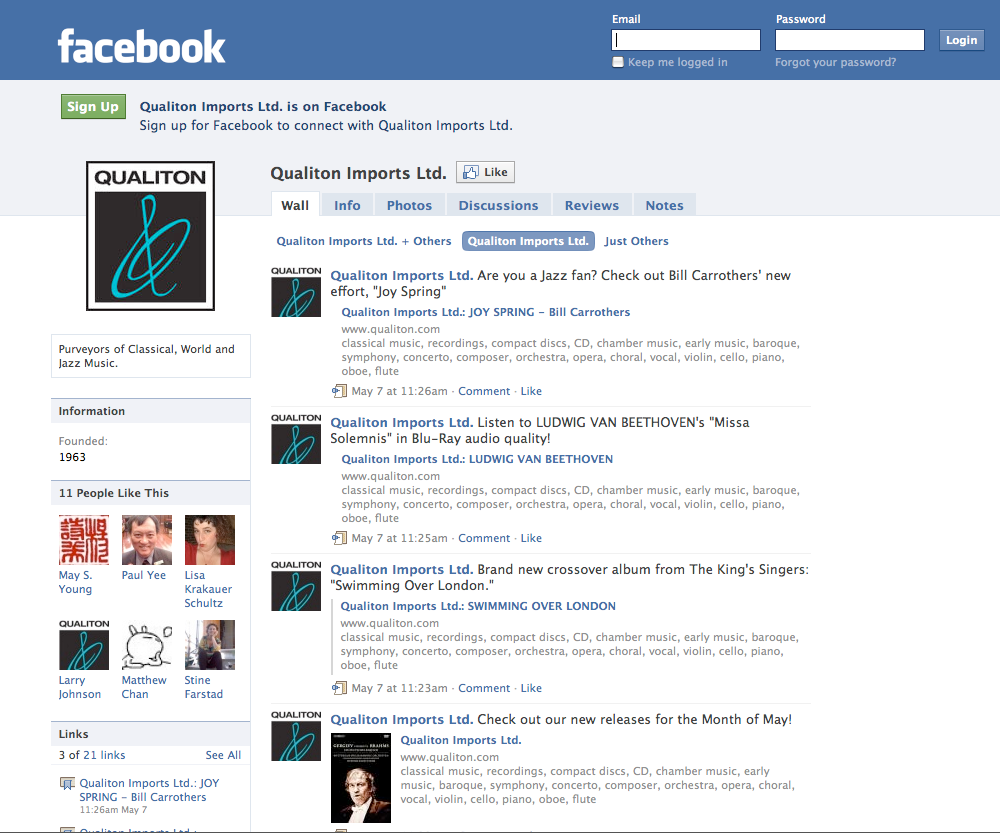Select Qualiton Imports Ltd. + Others filter

pyautogui.click(x=364, y=241)
